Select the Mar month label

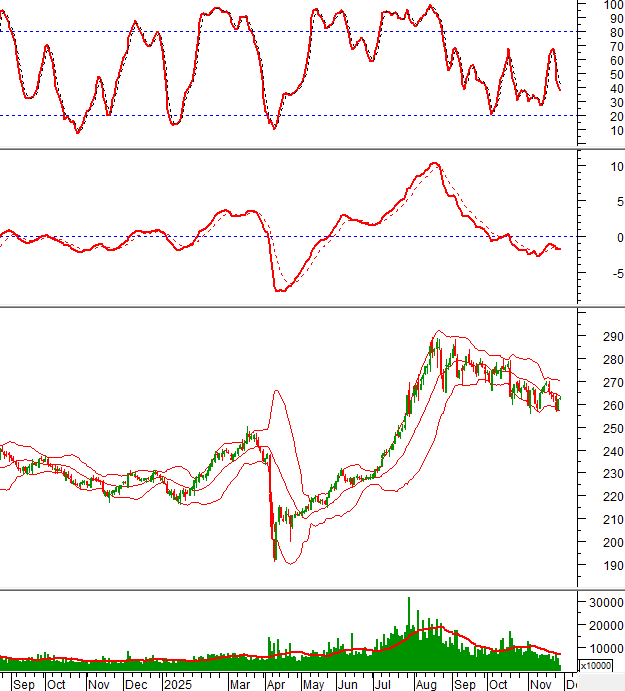[241, 684]
